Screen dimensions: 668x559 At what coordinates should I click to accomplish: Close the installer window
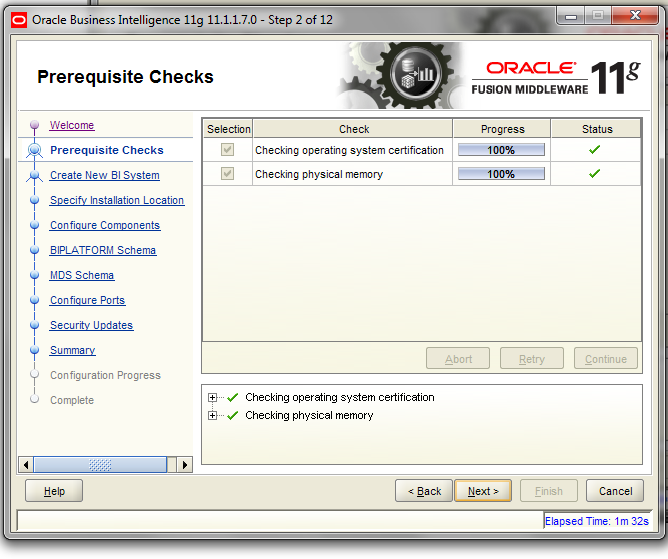tap(635, 16)
